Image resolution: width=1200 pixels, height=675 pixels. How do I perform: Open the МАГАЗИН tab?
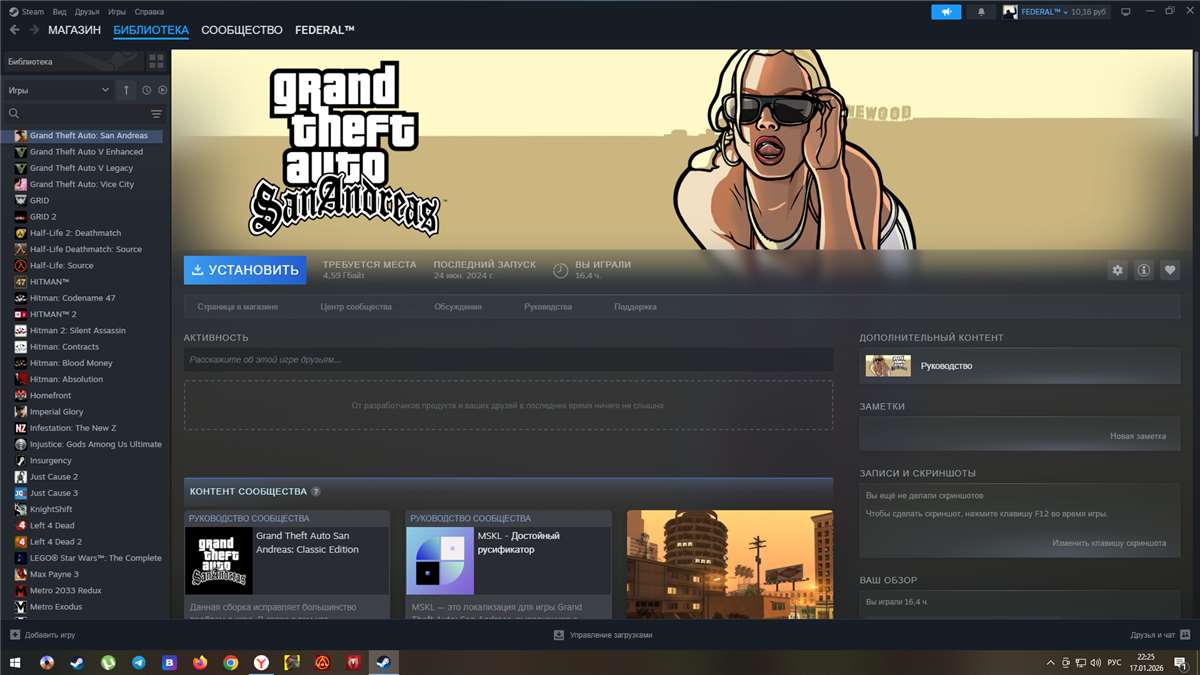[x=74, y=30]
